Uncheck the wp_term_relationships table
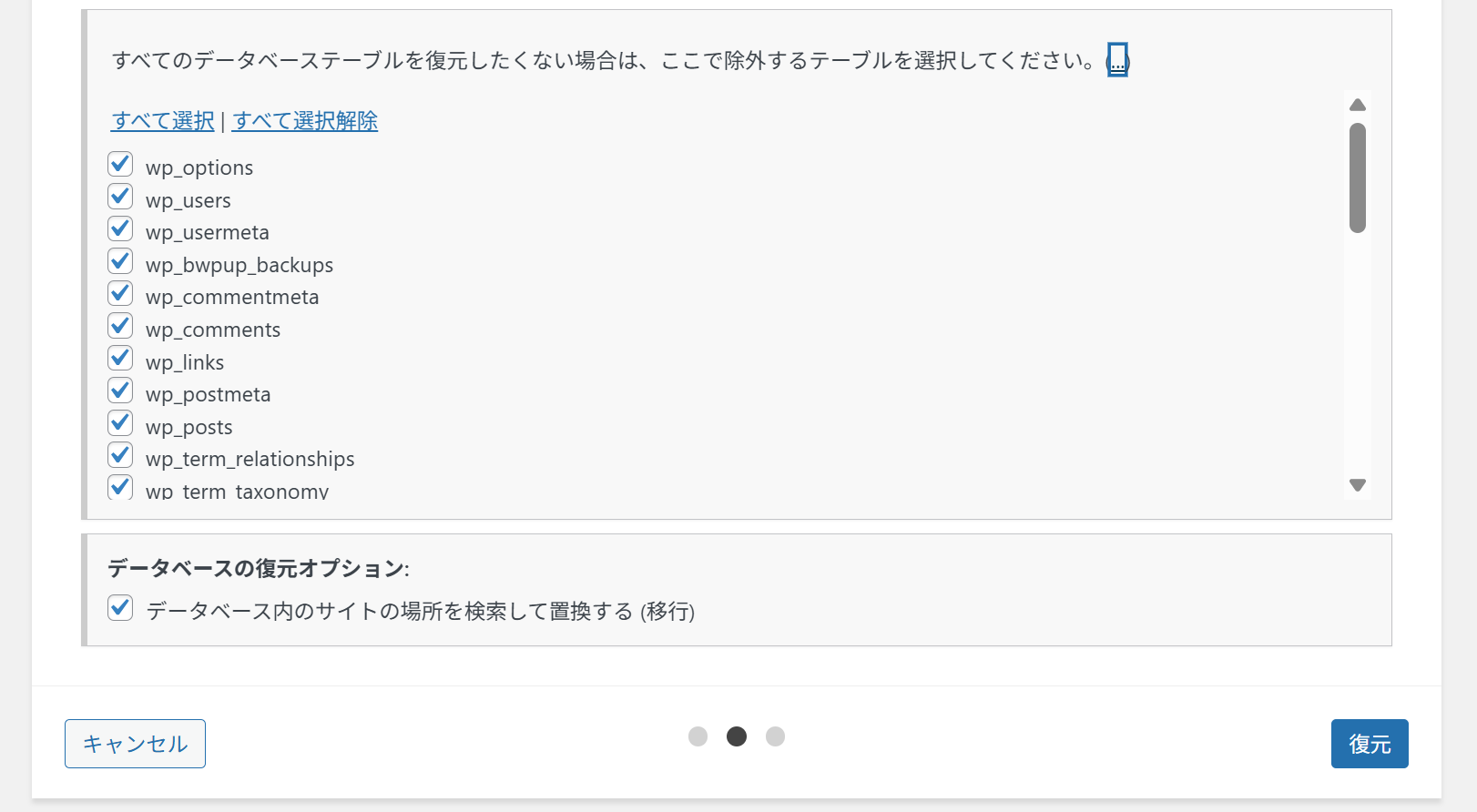1477x812 pixels. [x=120, y=454]
